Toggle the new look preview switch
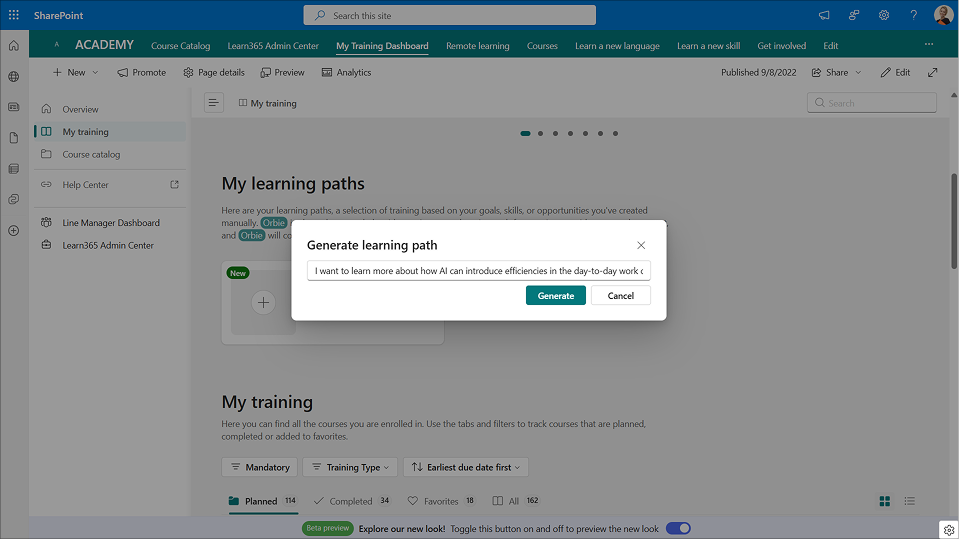The height and width of the screenshot is (539, 959). 678,528
